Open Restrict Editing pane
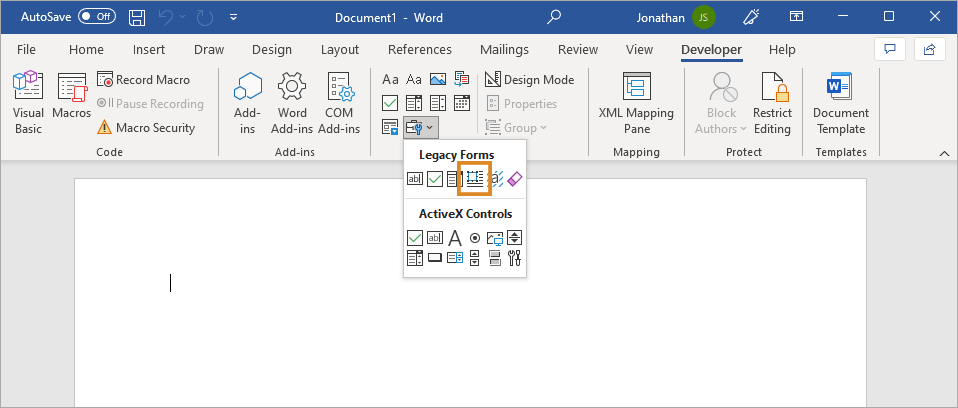The height and width of the screenshot is (408, 958). click(772, 103)
